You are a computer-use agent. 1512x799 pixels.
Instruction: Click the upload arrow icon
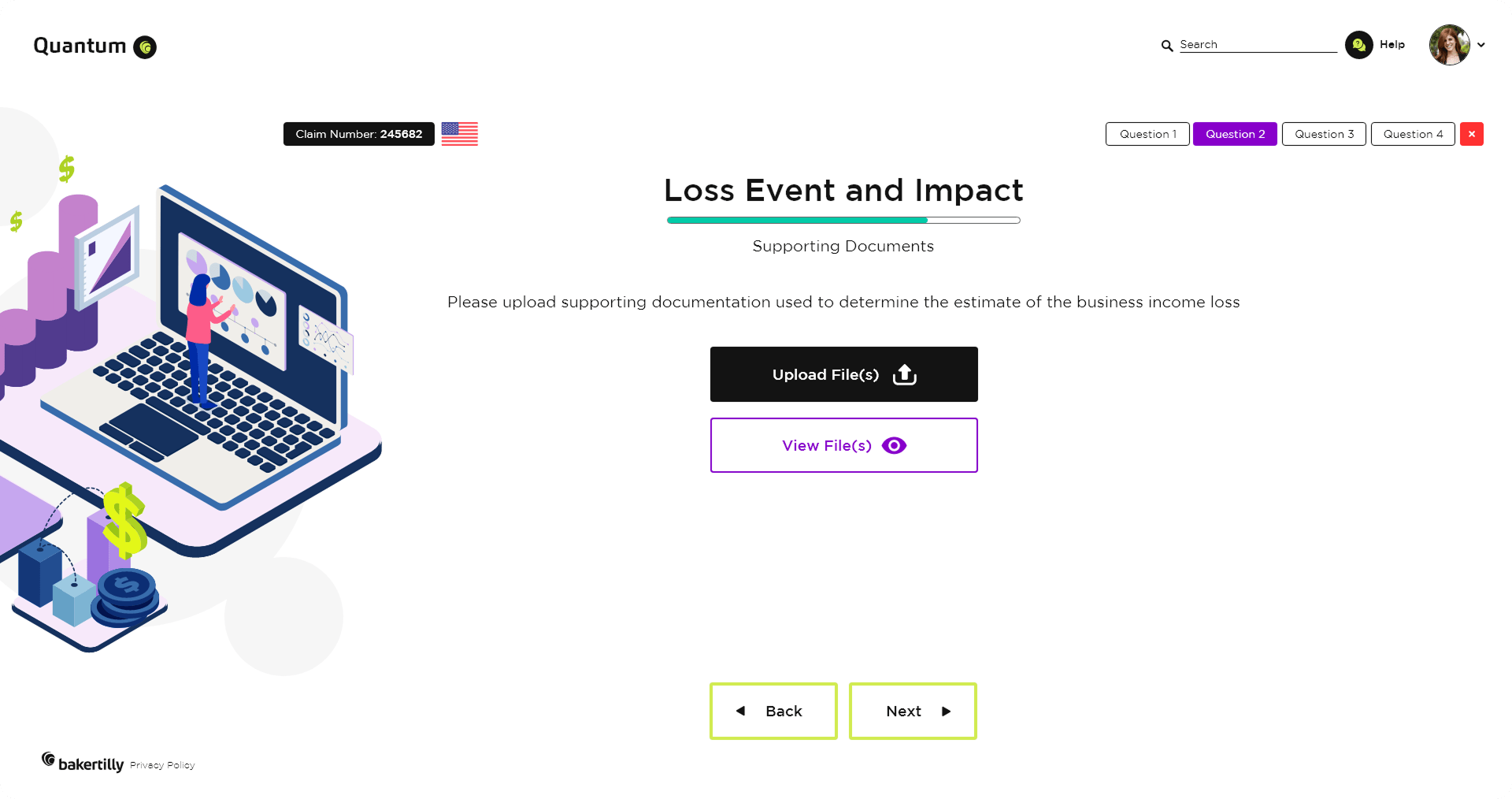coord(905,375)
